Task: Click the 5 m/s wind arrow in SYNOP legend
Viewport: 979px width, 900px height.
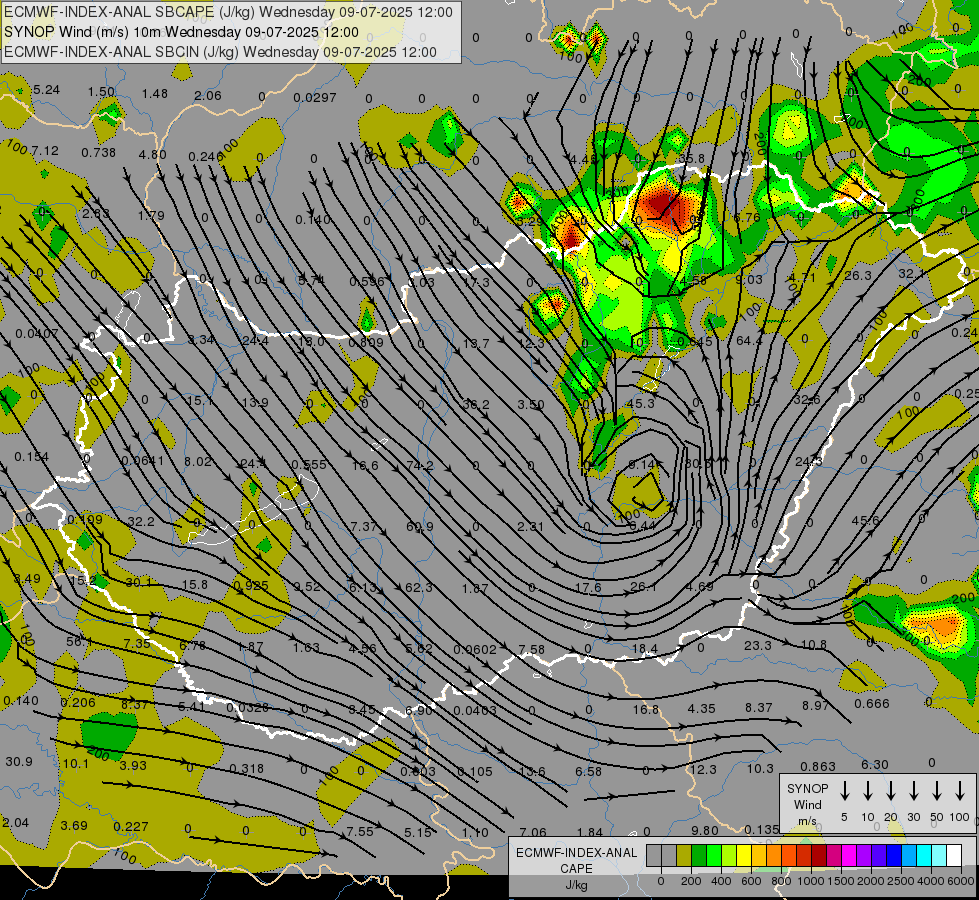Action: [844, 791]
